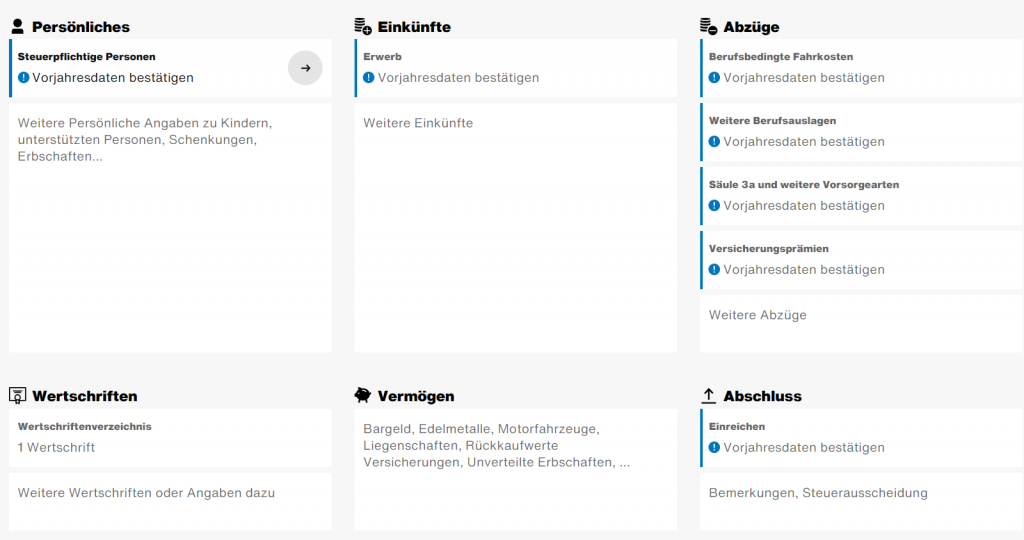The height and width of the screenshot is (540, 1024).
Task: Select Weitere Abzüge
Action: tap(861, 324)
